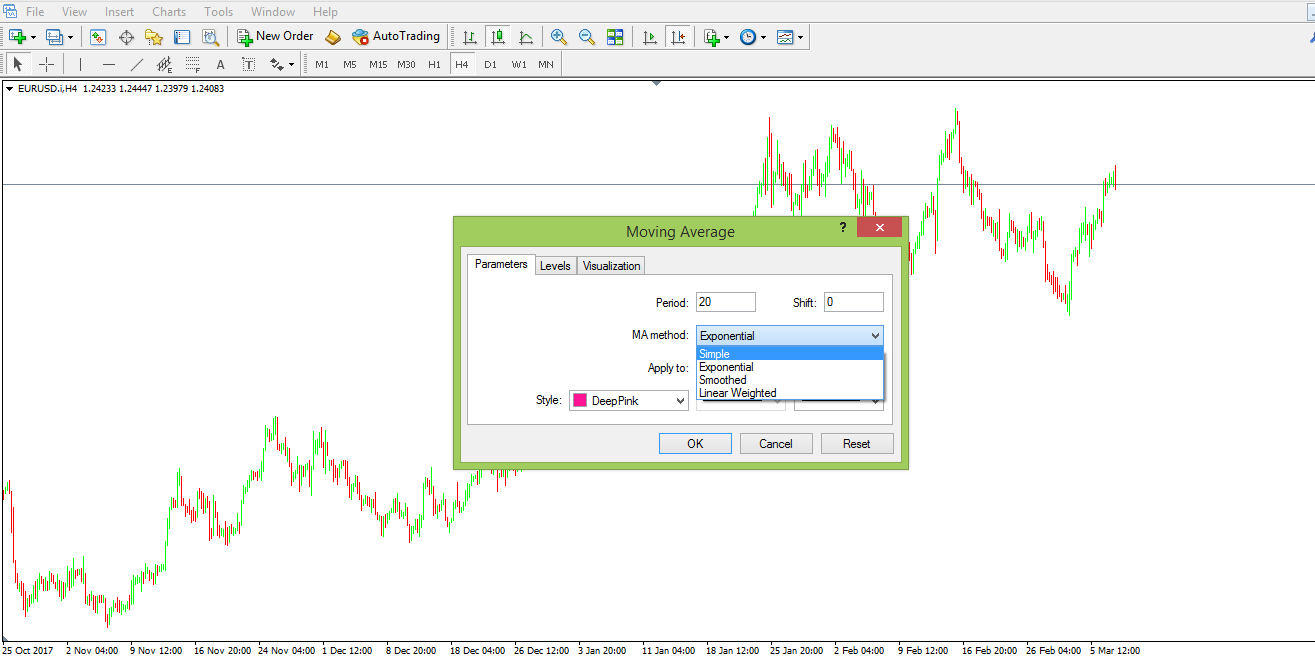Image resolution: width=1315 pixels, height=657 pixels.
Task: Open the Charts menu
Action: (169, 12)
